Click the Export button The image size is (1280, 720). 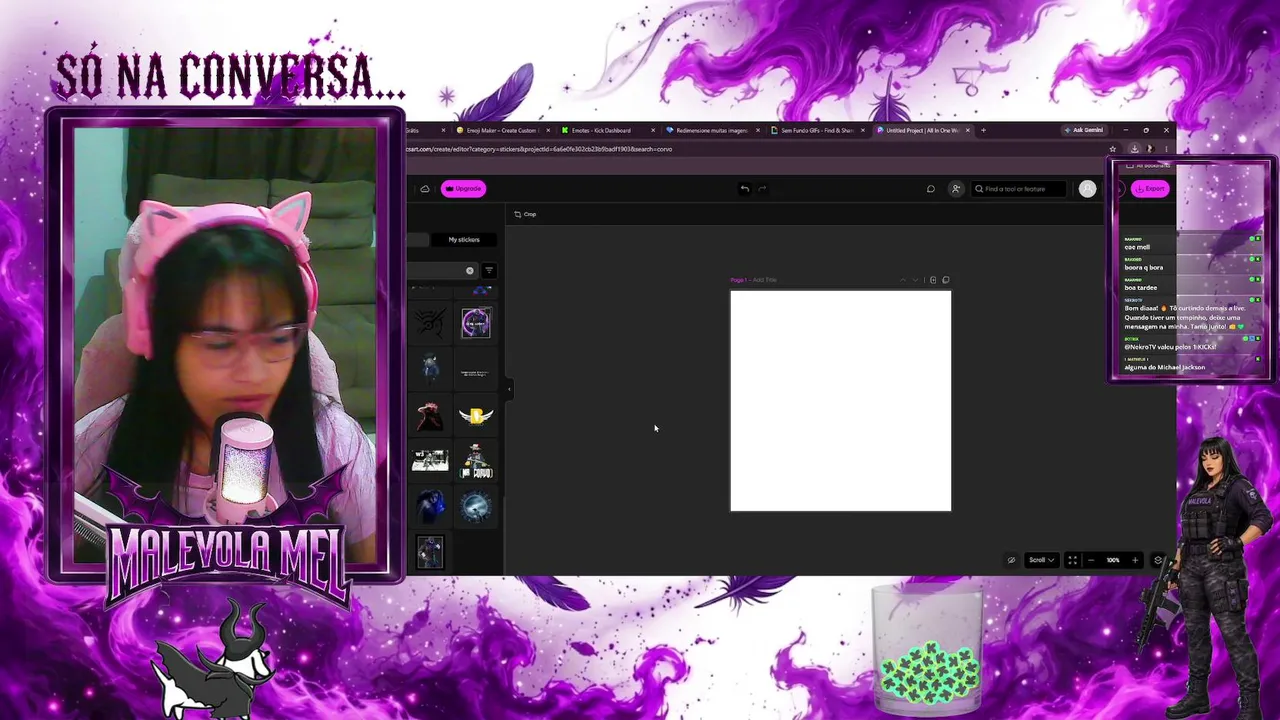[1150, 188]
